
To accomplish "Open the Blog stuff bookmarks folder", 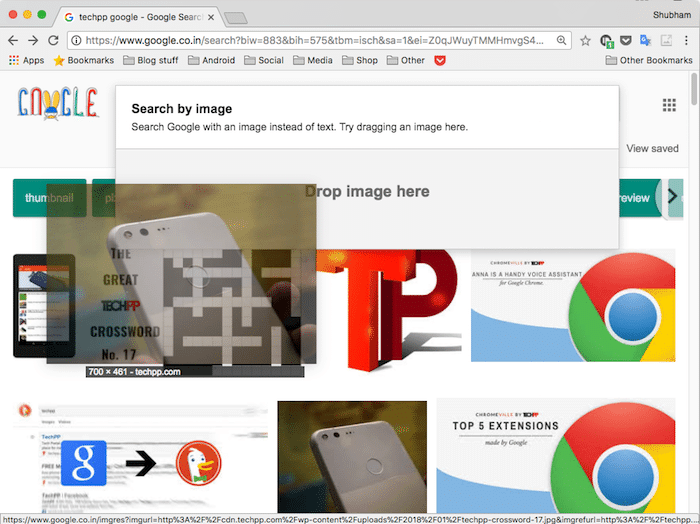I will tap(150, 60).
